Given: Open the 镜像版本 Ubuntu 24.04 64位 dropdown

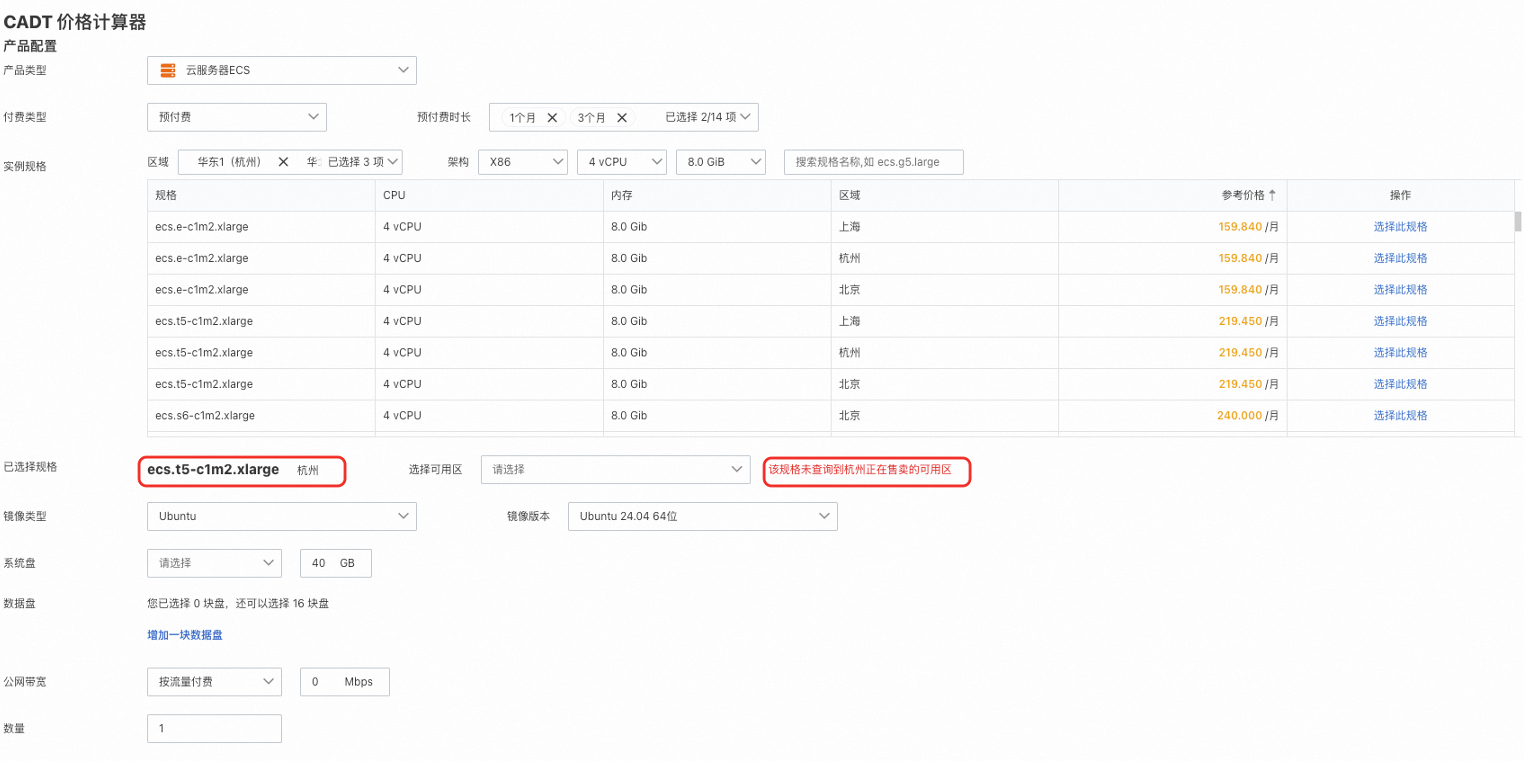Looking at the screenshot, I should pos(703,516).
